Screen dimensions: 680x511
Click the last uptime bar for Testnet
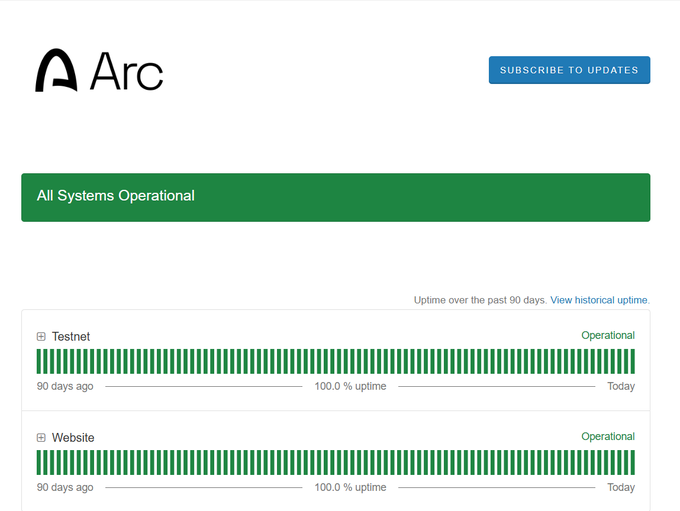coord(632,361)
